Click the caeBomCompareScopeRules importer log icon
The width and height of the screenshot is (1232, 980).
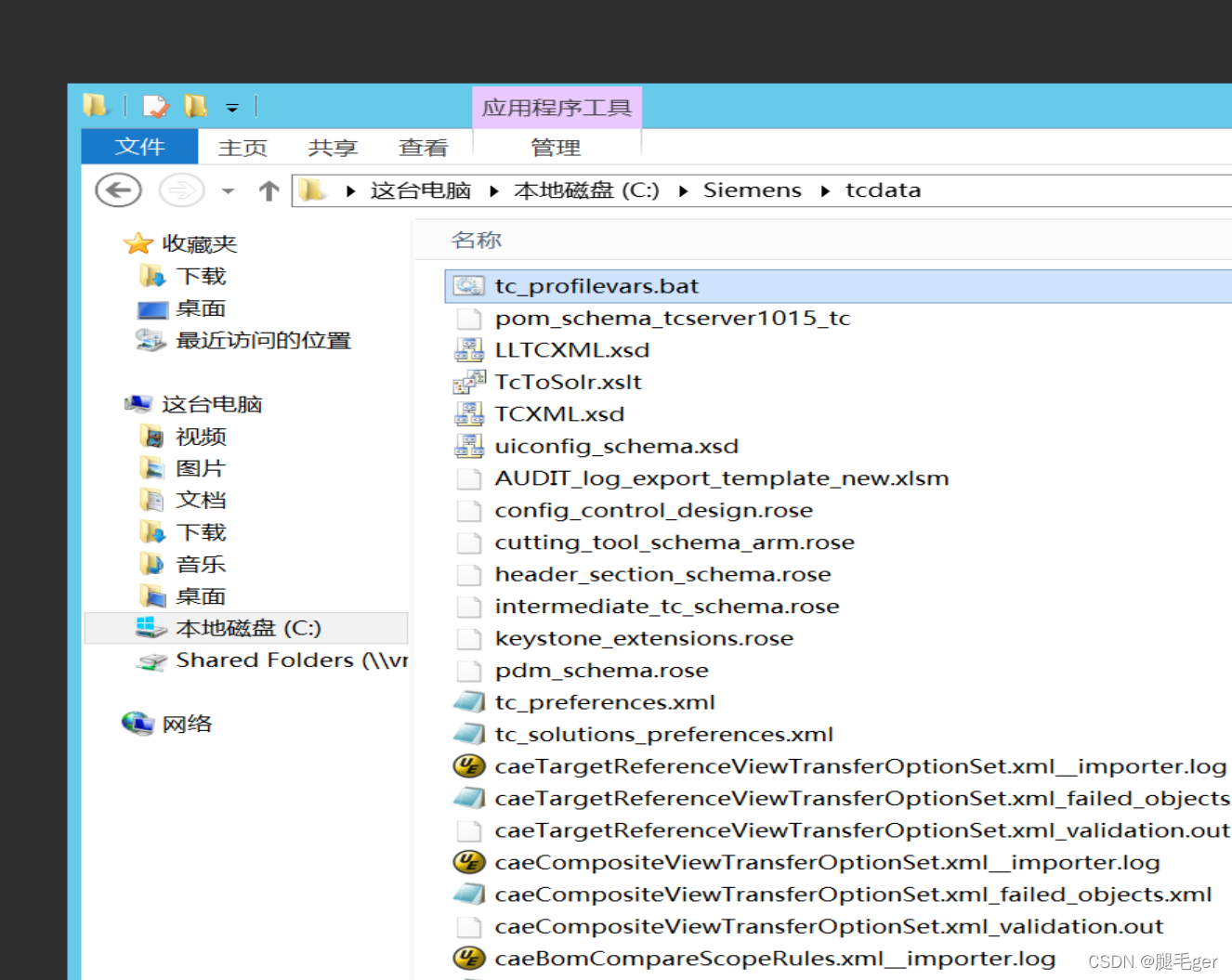[x=469, y=958]
